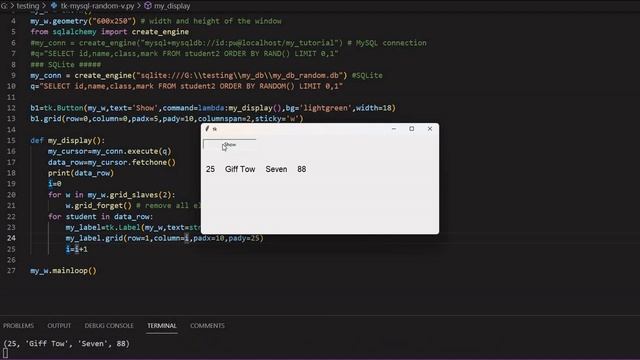Select the 'Giff Tow' label in tk window
640x360 pixels.
(240, 169)
